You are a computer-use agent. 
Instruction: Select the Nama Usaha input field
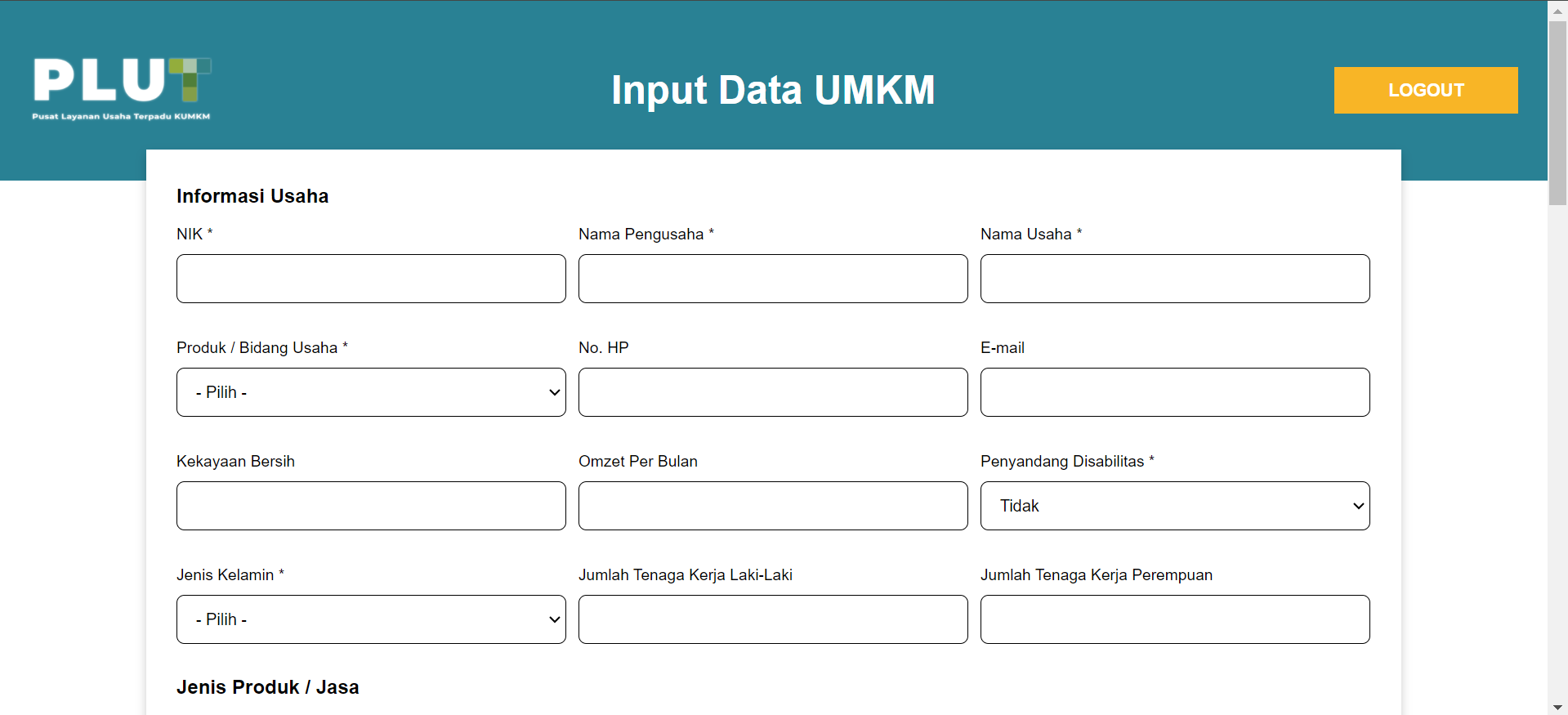[x=1175, y=279]
